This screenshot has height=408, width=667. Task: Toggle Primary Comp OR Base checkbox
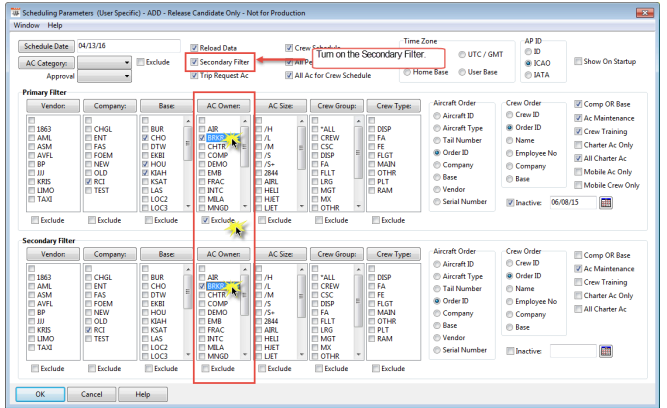578,104
